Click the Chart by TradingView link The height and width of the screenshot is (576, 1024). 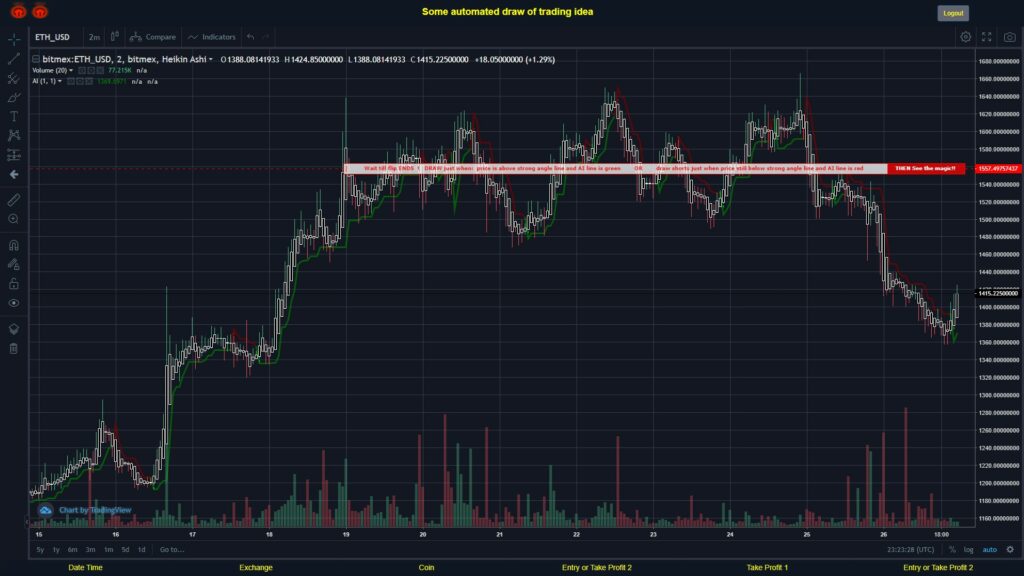[85, 510]
